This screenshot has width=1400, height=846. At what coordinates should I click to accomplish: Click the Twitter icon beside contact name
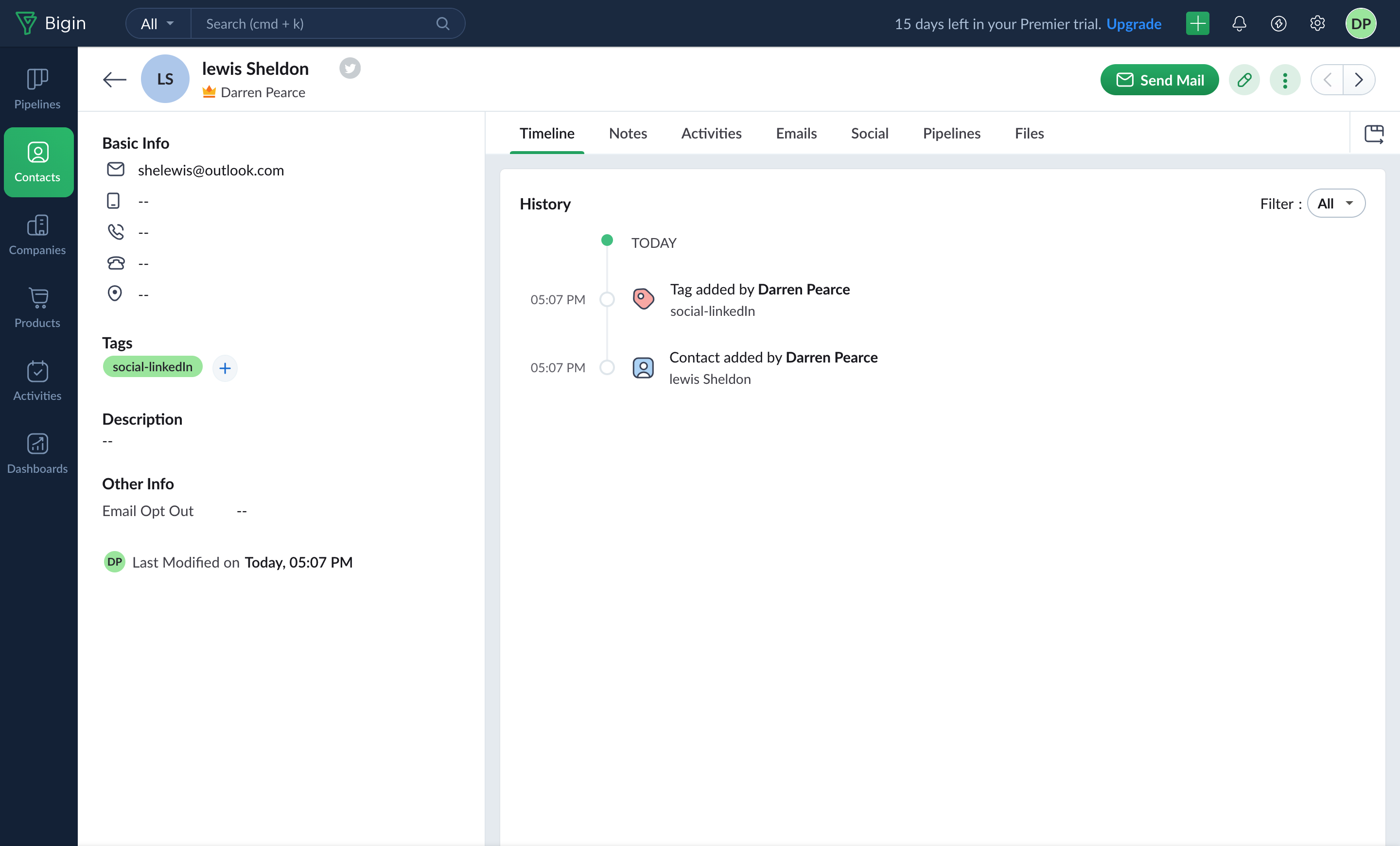[x=350, y=68]
